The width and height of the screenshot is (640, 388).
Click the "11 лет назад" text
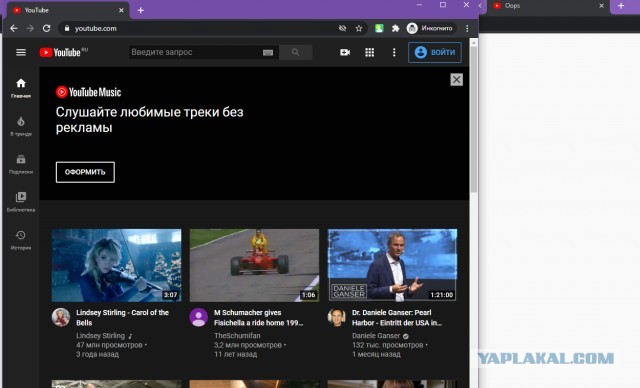tap(236, 355)
